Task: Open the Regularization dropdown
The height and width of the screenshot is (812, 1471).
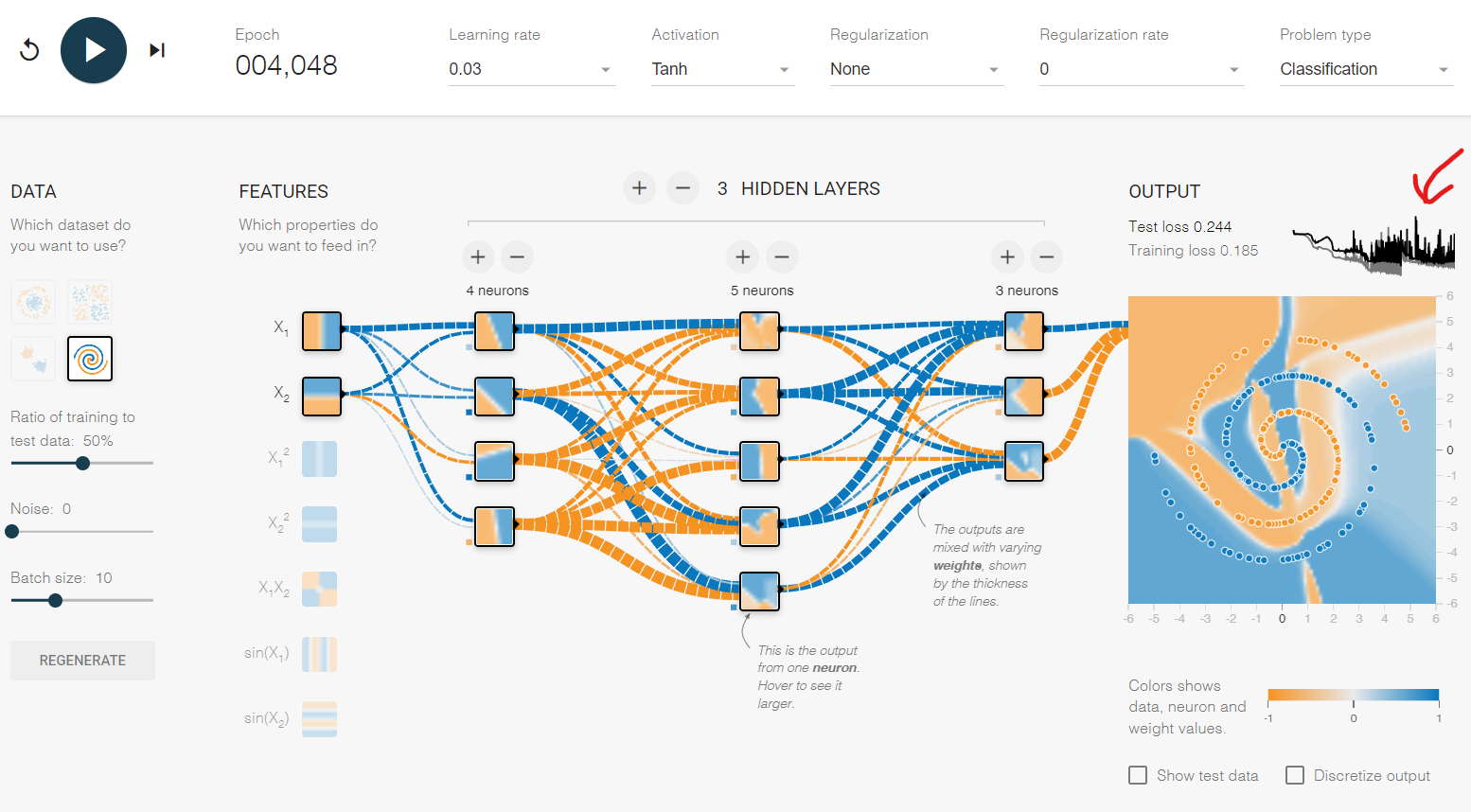Action: click(915, 68)
